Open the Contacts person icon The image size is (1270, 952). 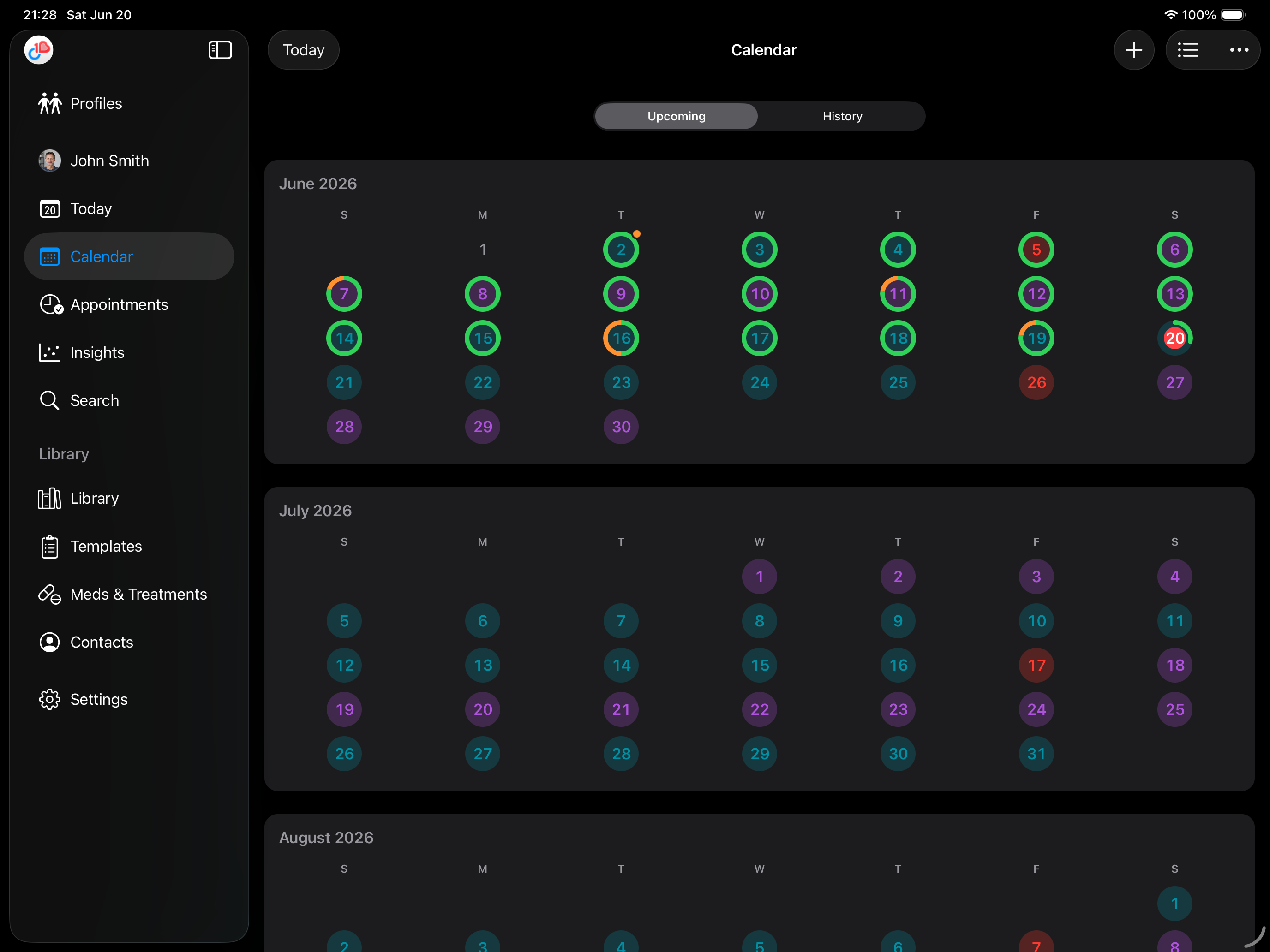(x=49, y=642)
